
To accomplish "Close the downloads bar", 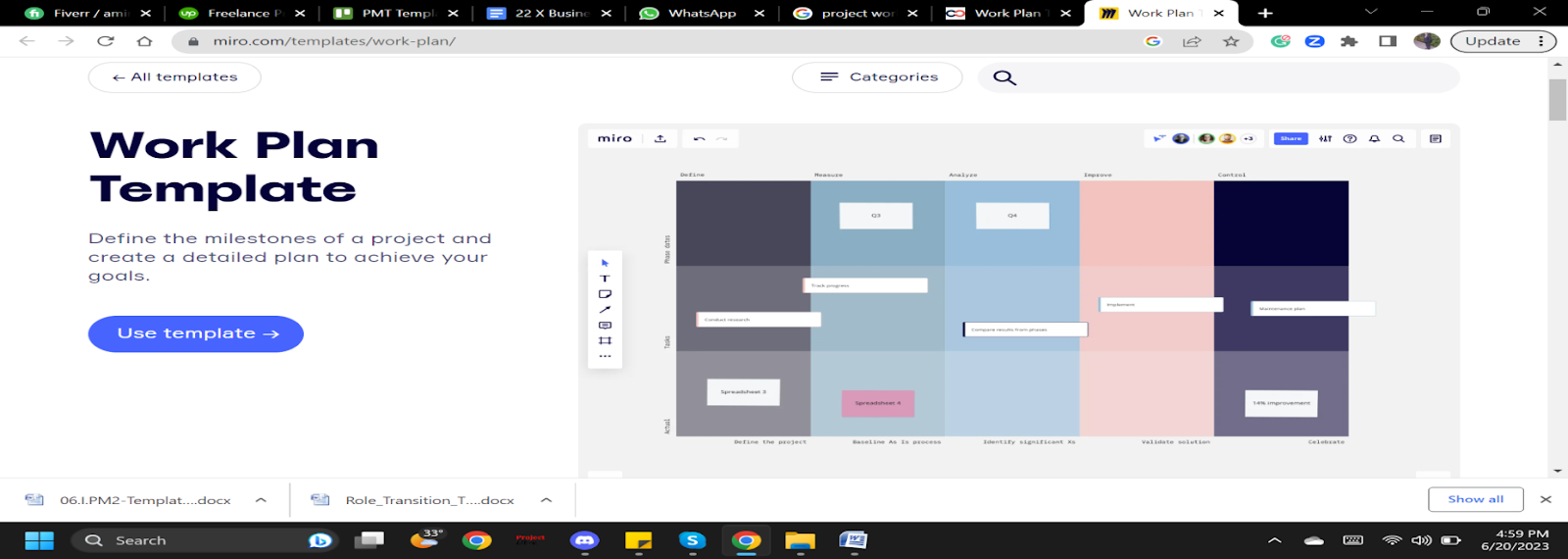I will (1545, 499).
